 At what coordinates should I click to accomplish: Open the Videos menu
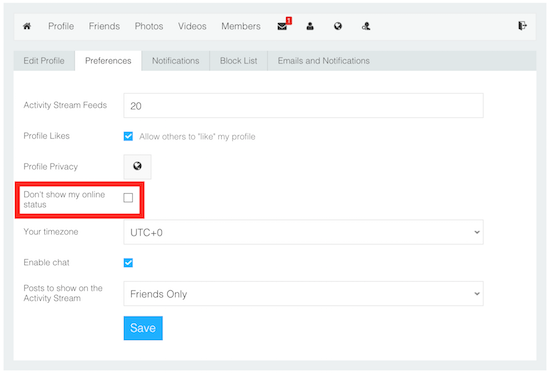[192, 26]
